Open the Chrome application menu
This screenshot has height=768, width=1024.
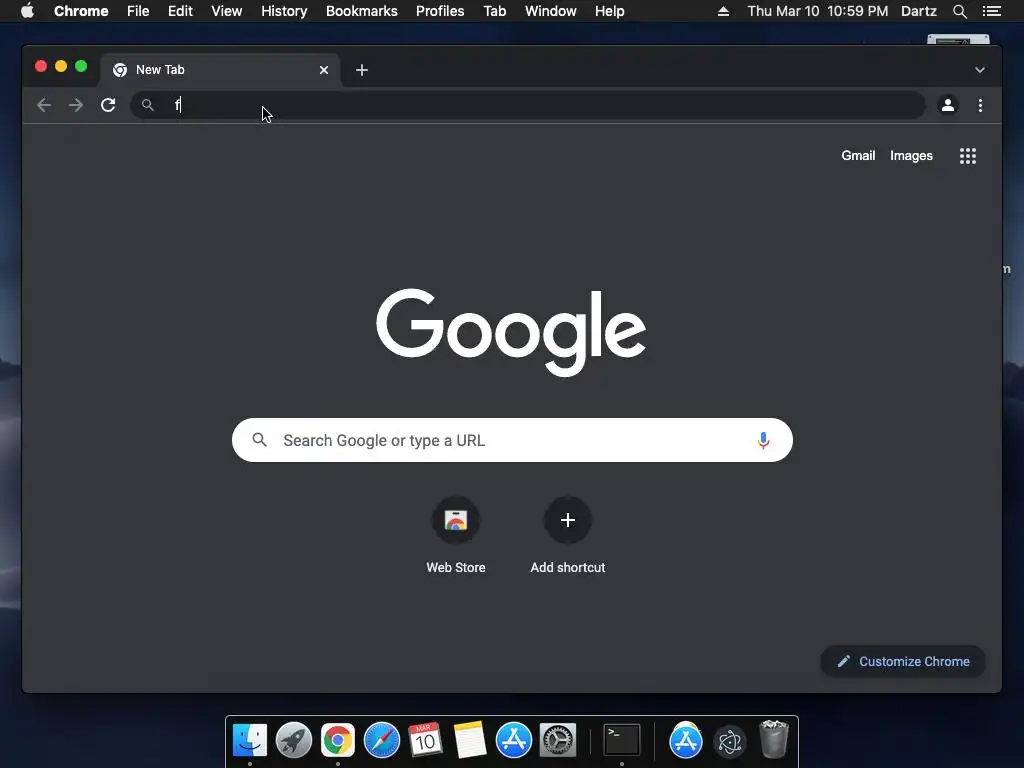pos(81,11)
